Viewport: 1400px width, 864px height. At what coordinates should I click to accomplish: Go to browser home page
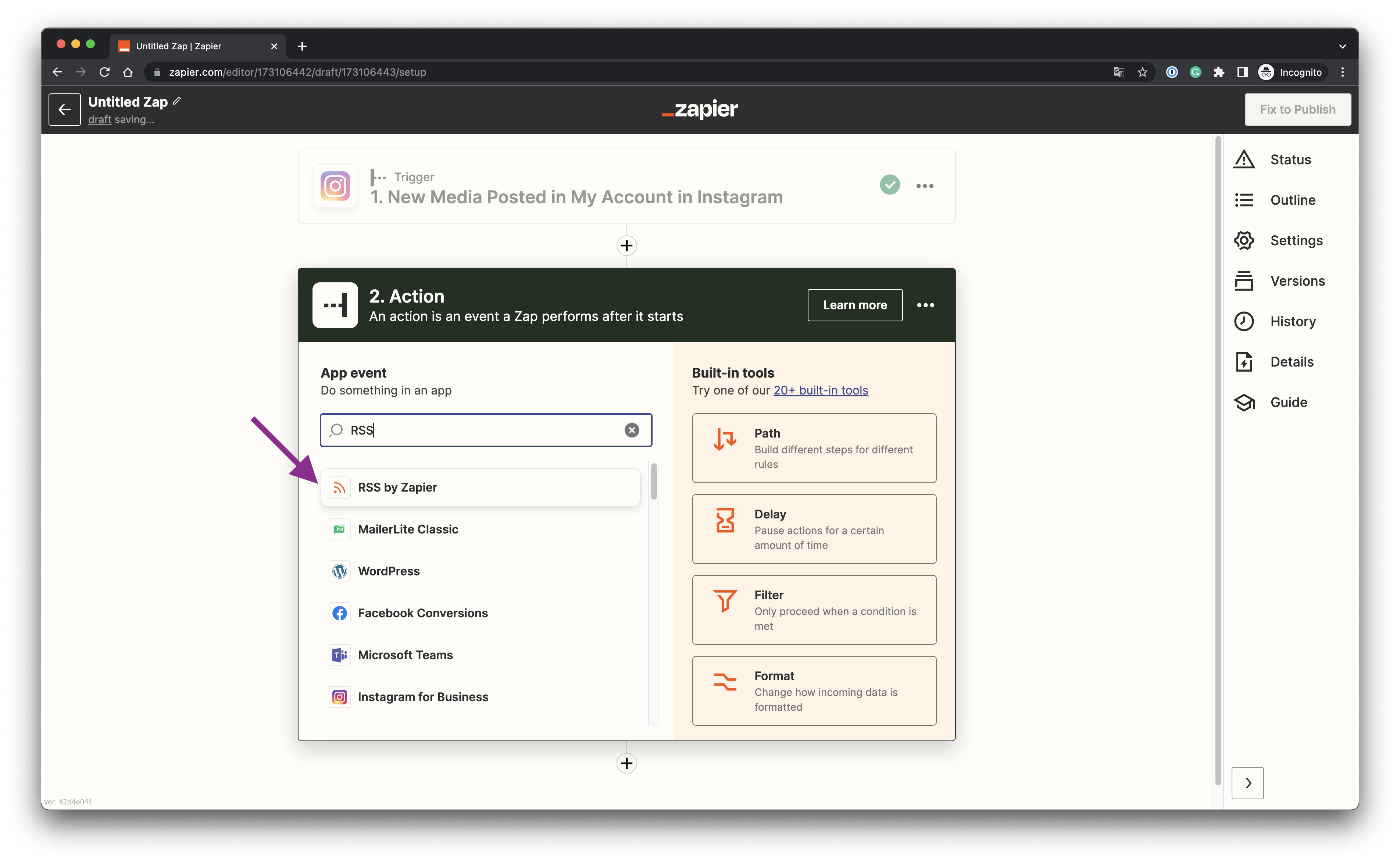128,72
